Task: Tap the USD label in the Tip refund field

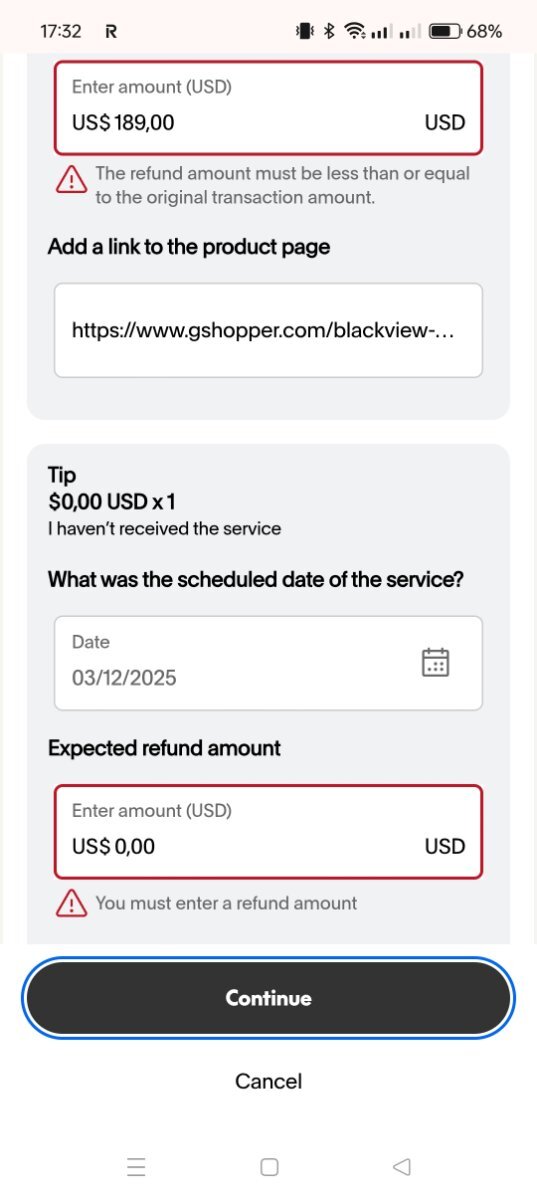Action: [x=445, y=847]
